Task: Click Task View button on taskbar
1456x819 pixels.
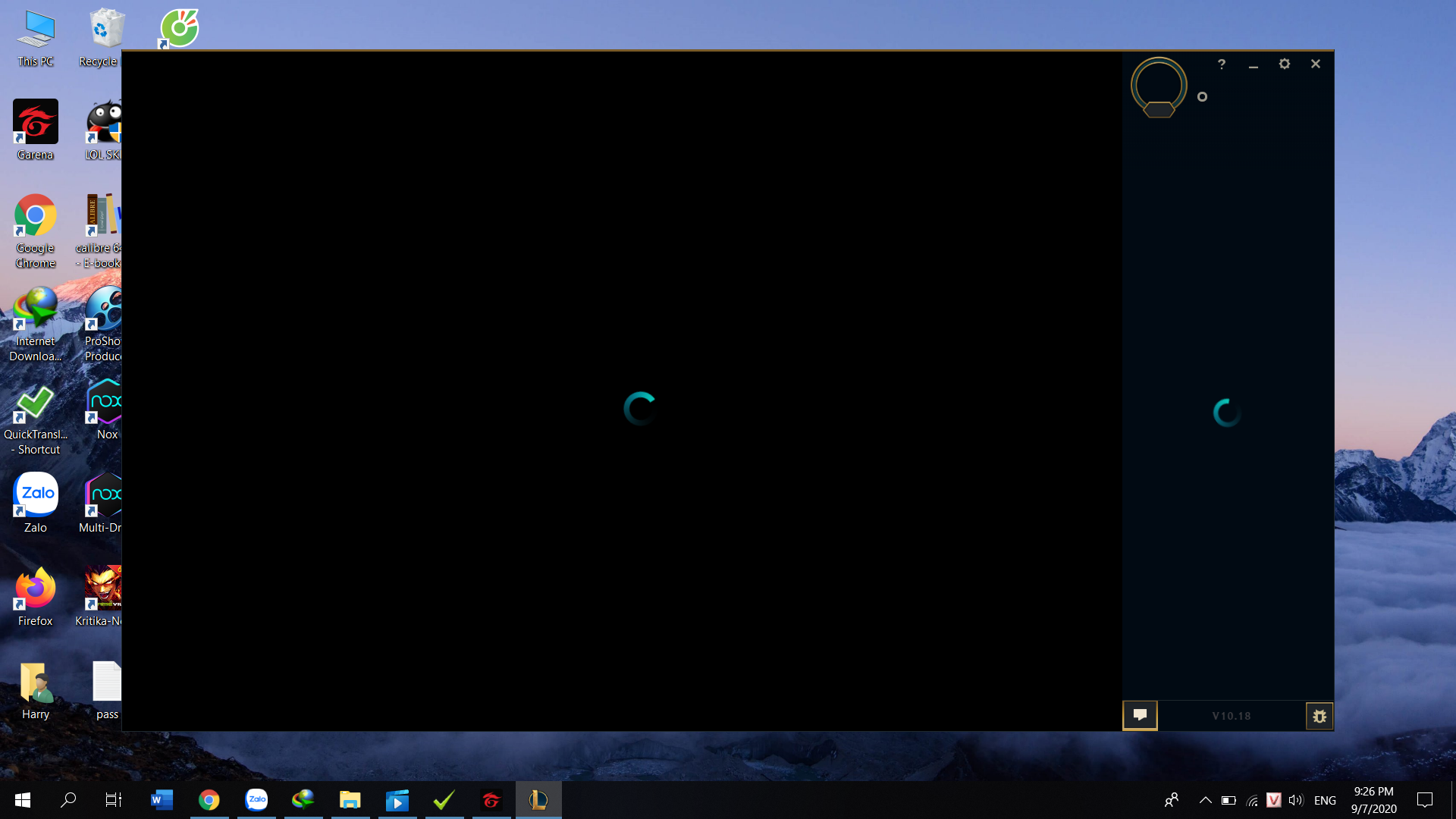Action: pos(113,800)
